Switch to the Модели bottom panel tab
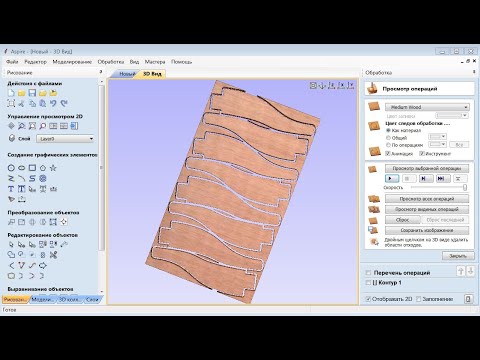The height and width of the screenshot is (360, 480). (42, 299)
